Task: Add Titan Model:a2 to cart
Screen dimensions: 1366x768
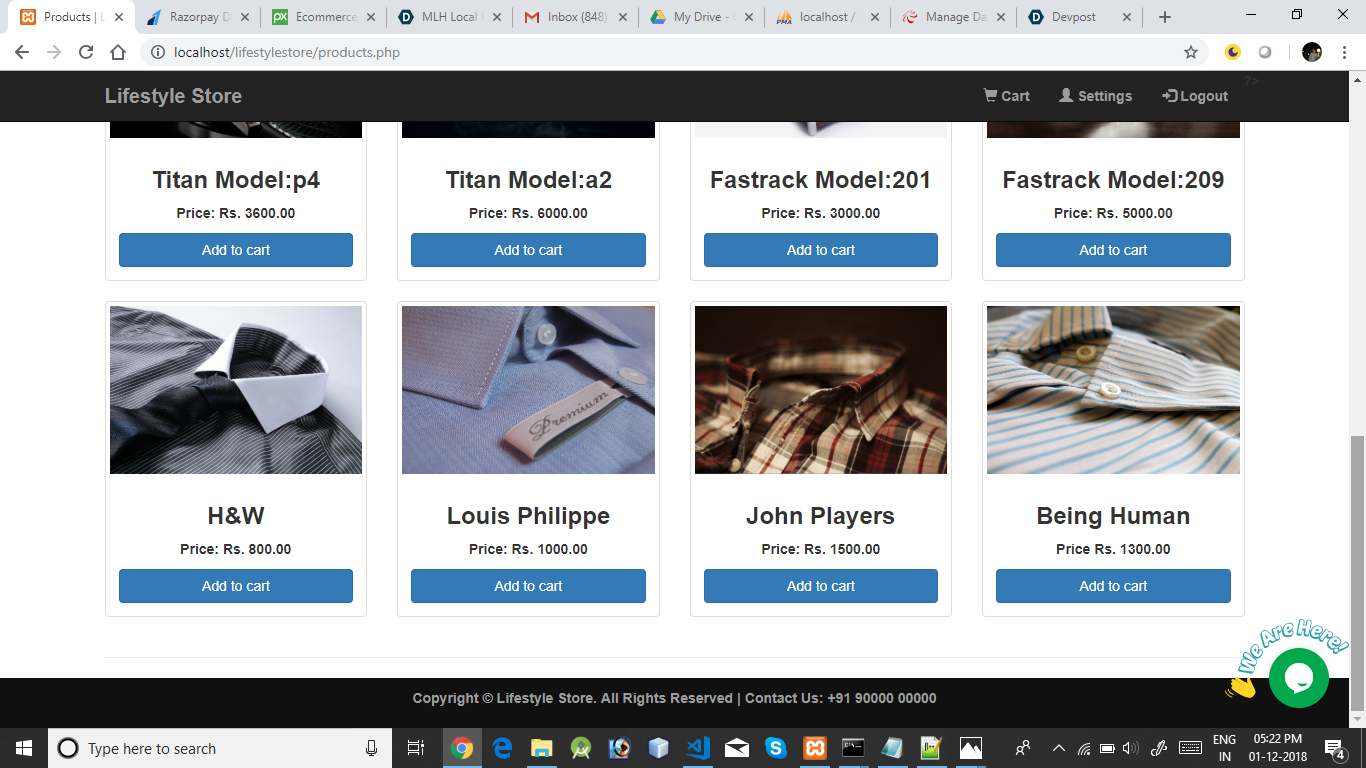Action: [528, 250]
